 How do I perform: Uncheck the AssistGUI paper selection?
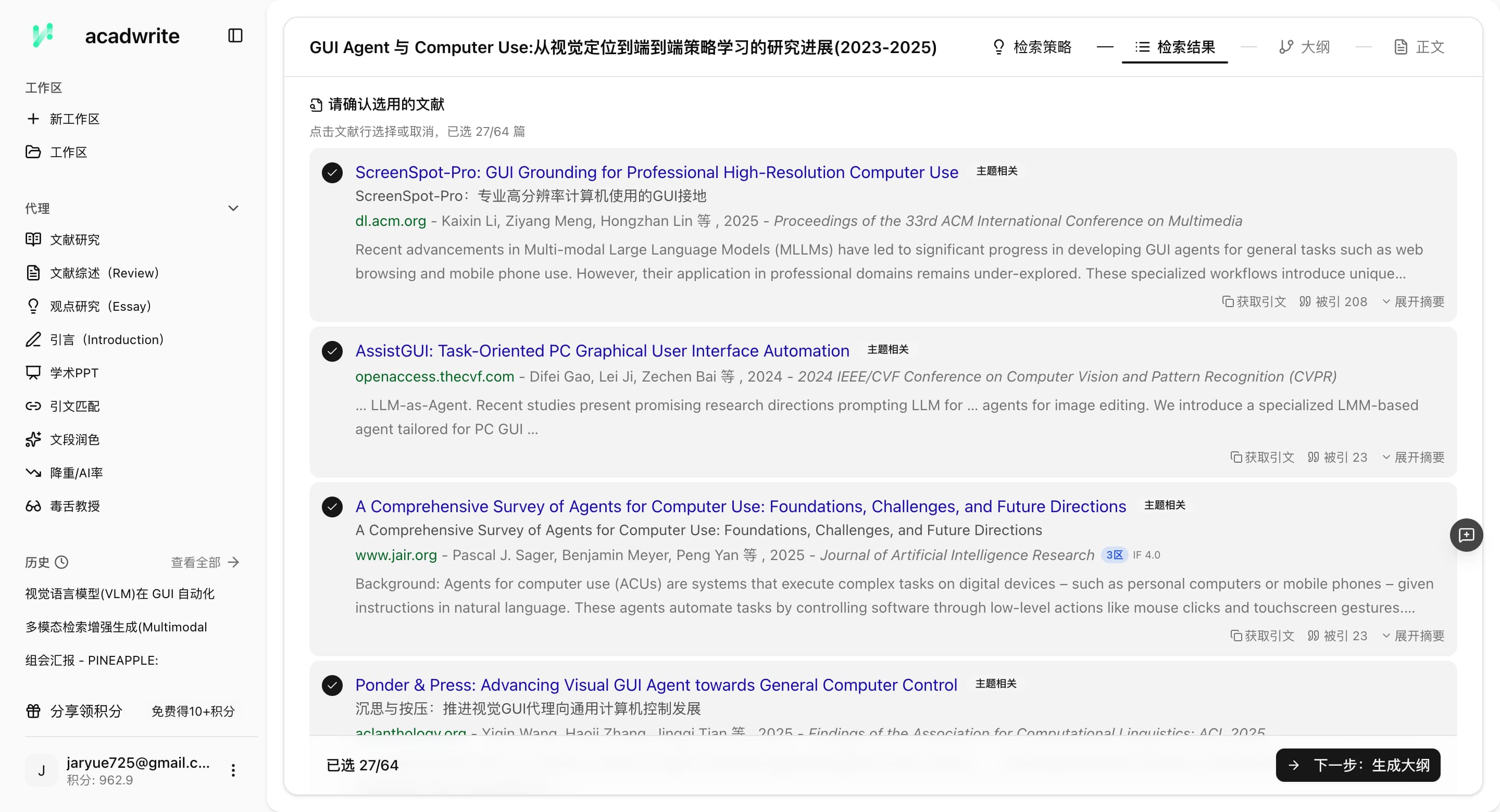click(x=332, y=351)
